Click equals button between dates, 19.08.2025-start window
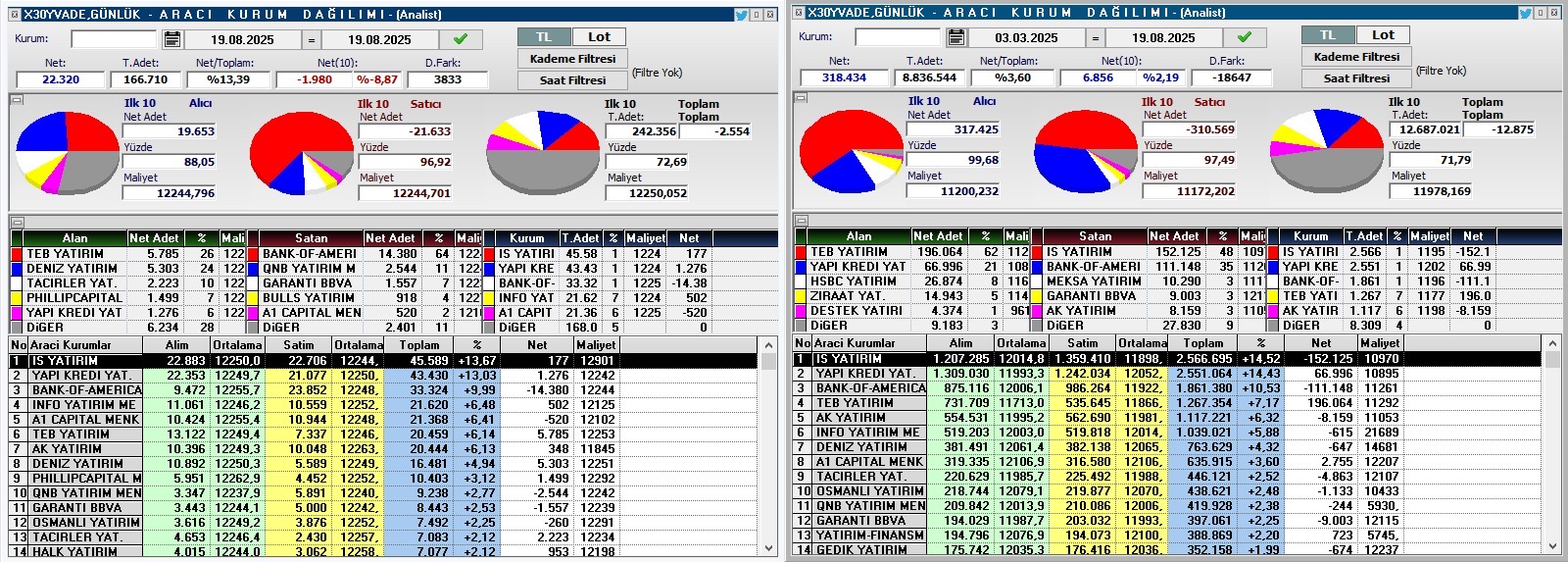1568x562 pixels. (312, 40)
